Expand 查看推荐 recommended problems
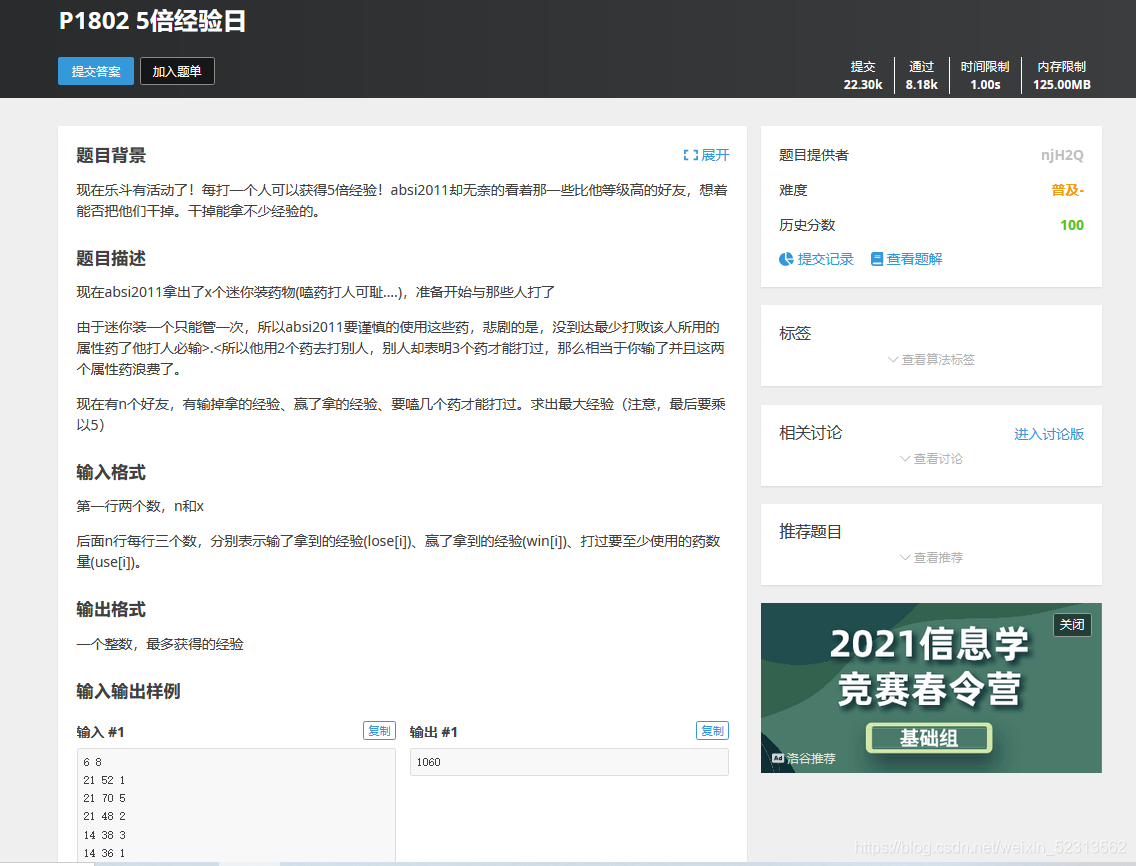The height and width of the screenshot is (866, 1136). [x=931, y=557]
